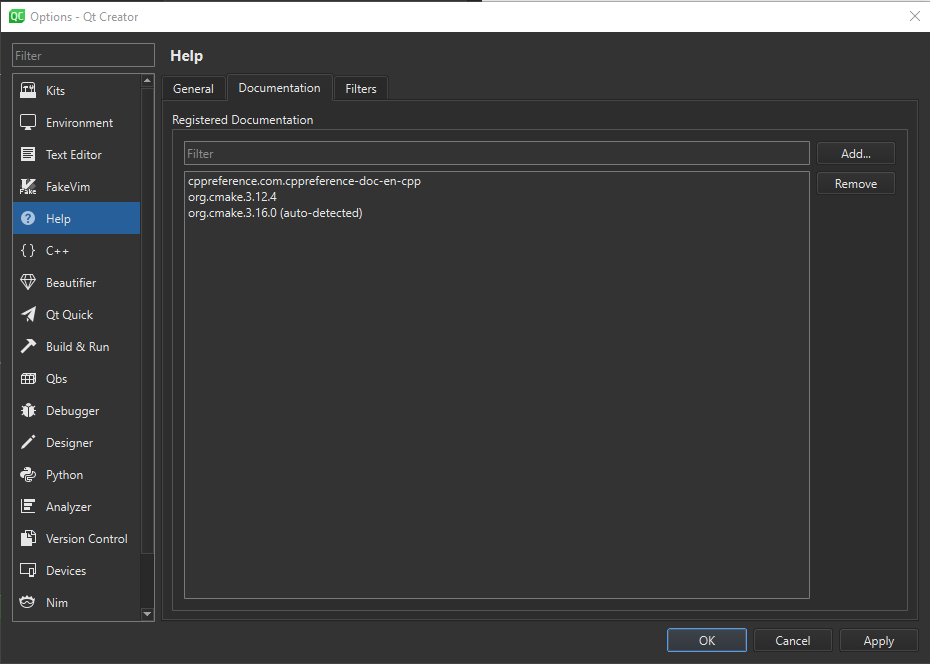This screenshot has height=664, width=930.
Task: Open Build & Run category label
Action: 78,346
